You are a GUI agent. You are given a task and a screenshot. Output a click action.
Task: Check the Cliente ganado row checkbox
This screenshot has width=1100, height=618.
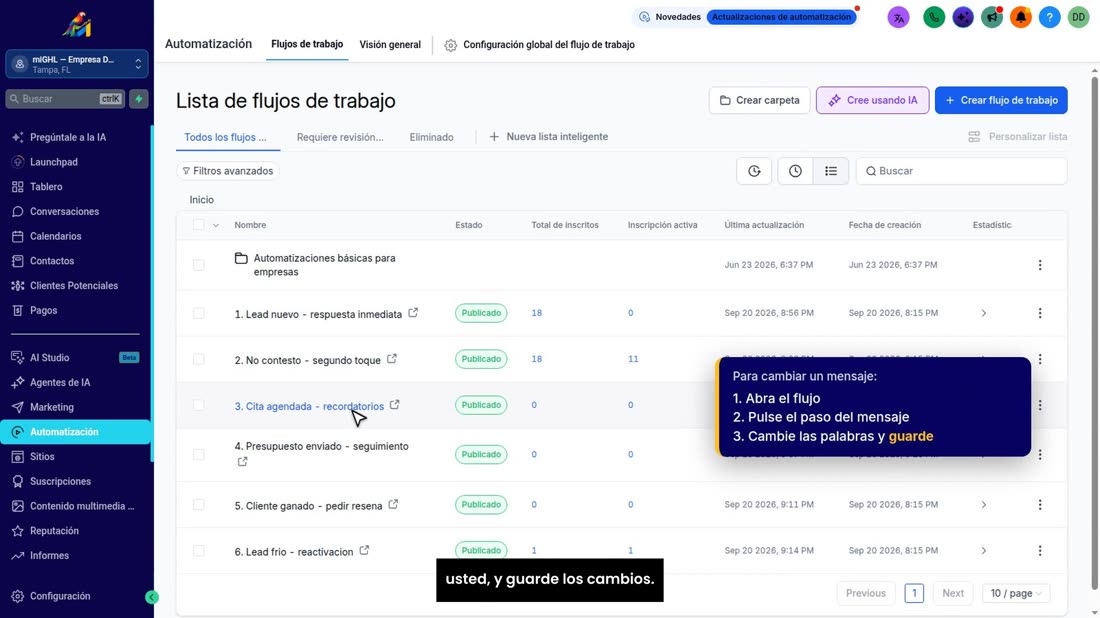pos(199,504)
